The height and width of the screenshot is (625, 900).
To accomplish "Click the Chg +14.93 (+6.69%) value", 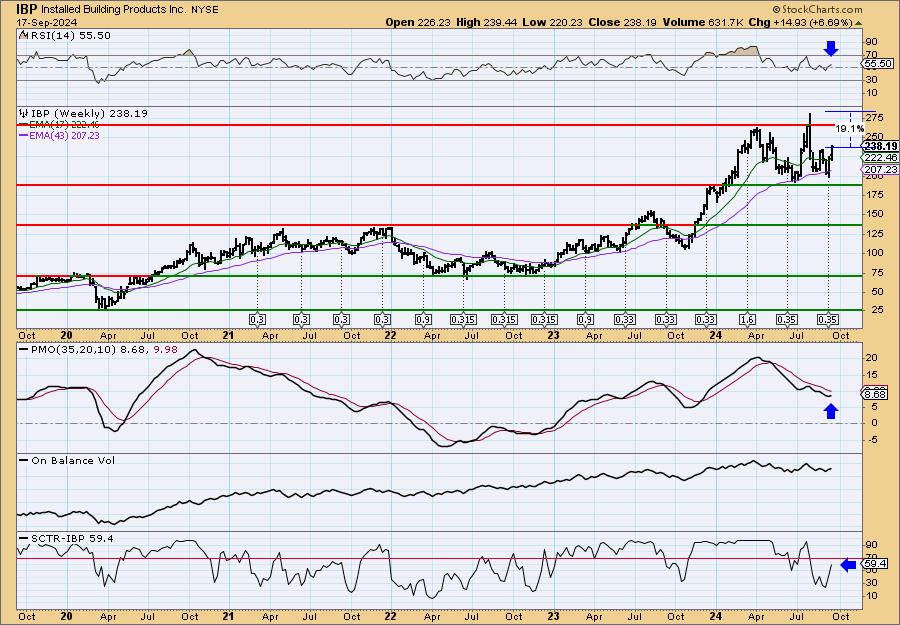I will [x=801, y=22].
